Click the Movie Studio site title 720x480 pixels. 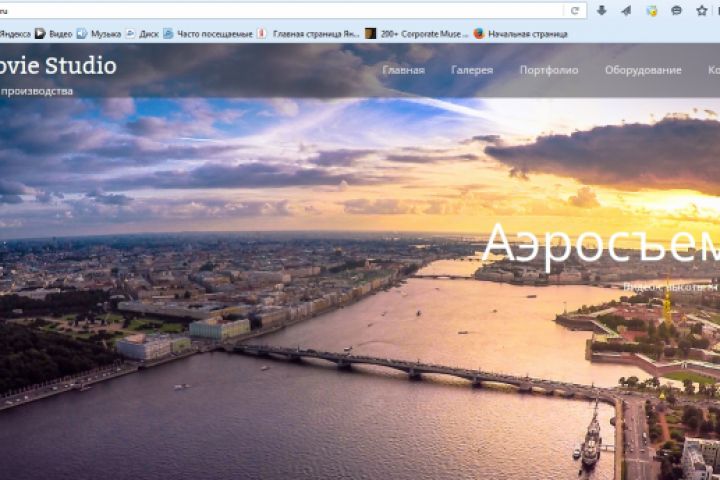coord(58,66)
